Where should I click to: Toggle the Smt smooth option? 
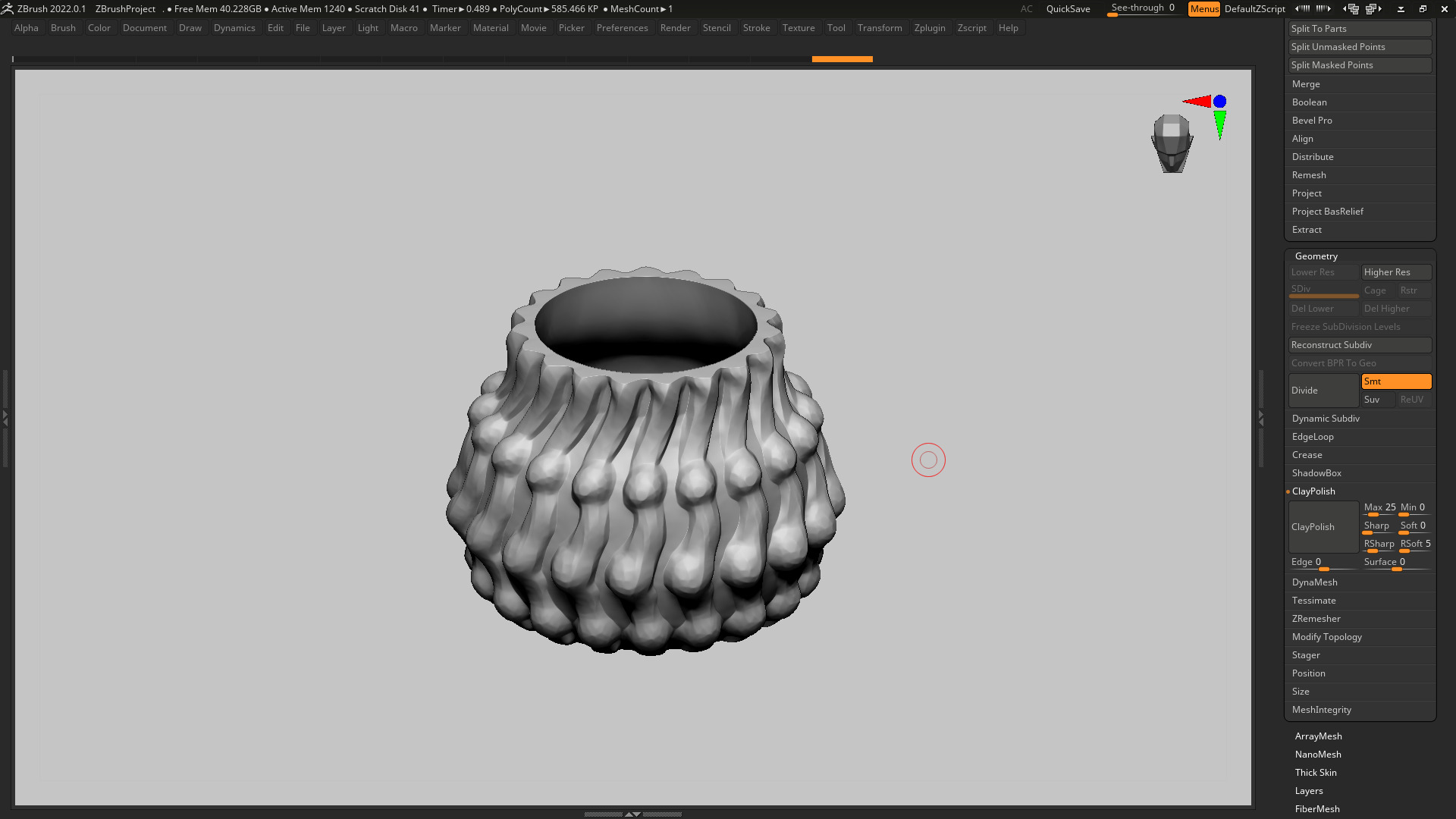click(x=1396, y=381)
